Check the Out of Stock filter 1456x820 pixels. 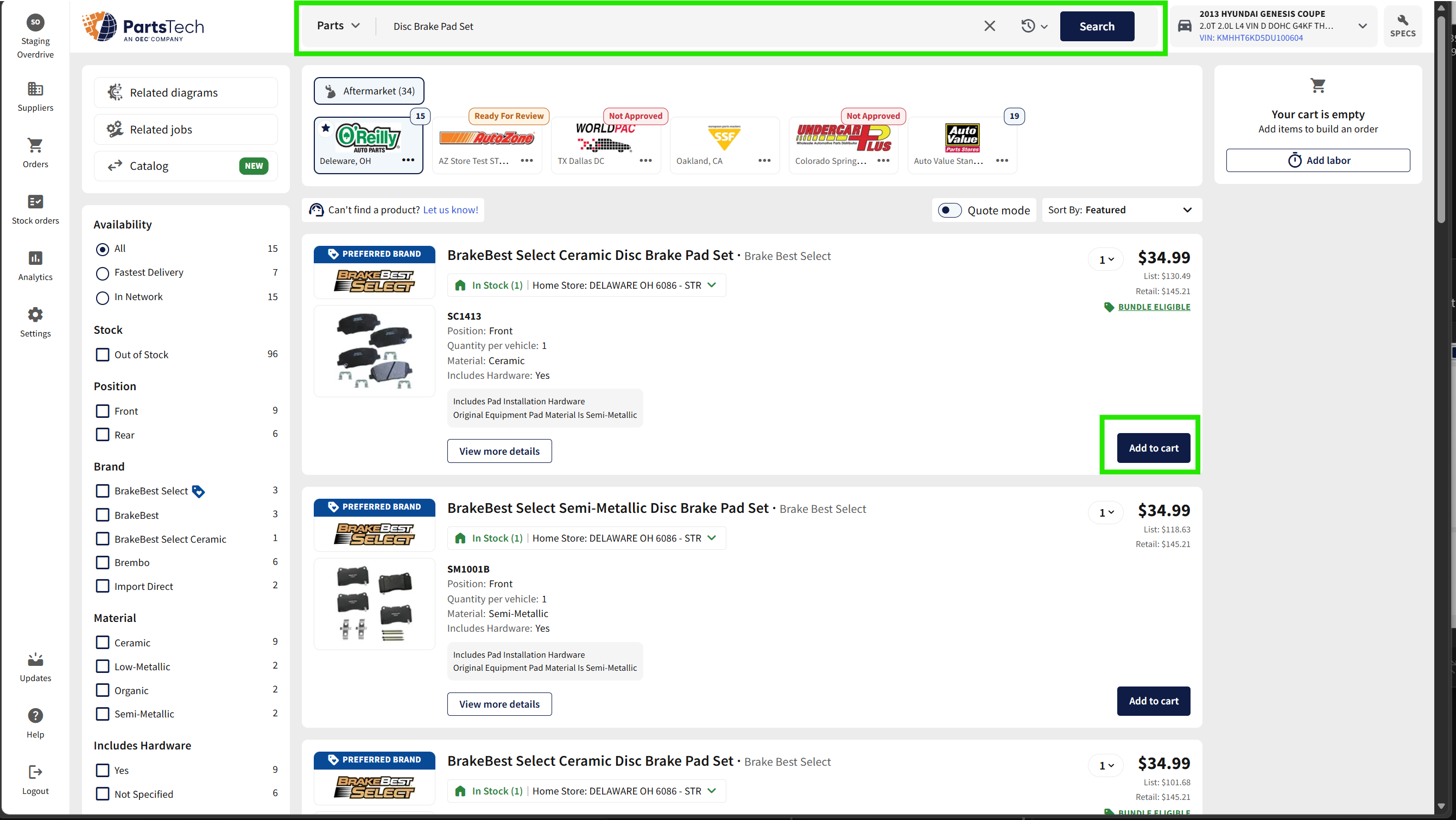pyautogui.click(x=102, y=354)
